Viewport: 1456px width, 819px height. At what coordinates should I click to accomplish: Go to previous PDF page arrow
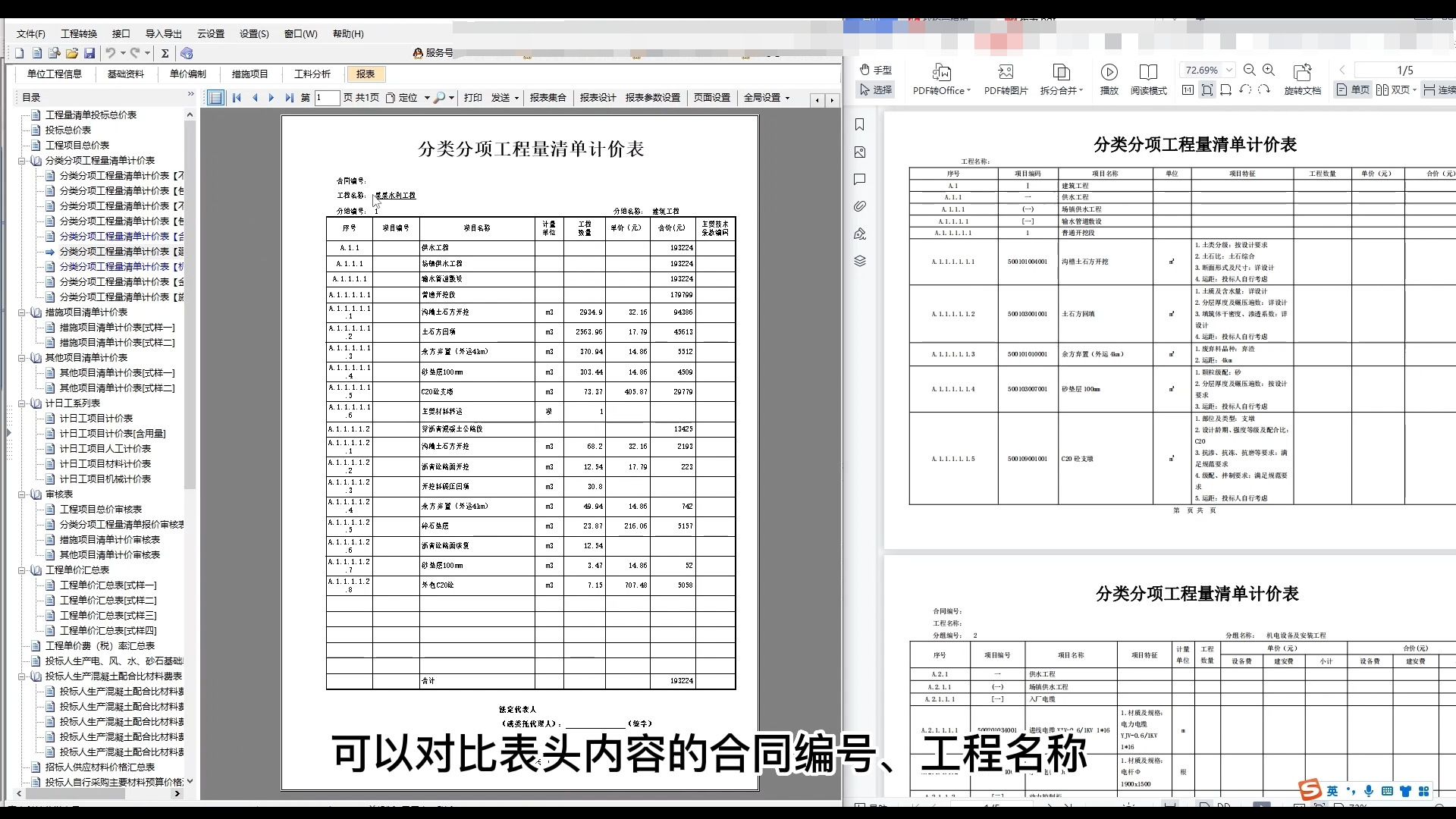click(1341, 70)
